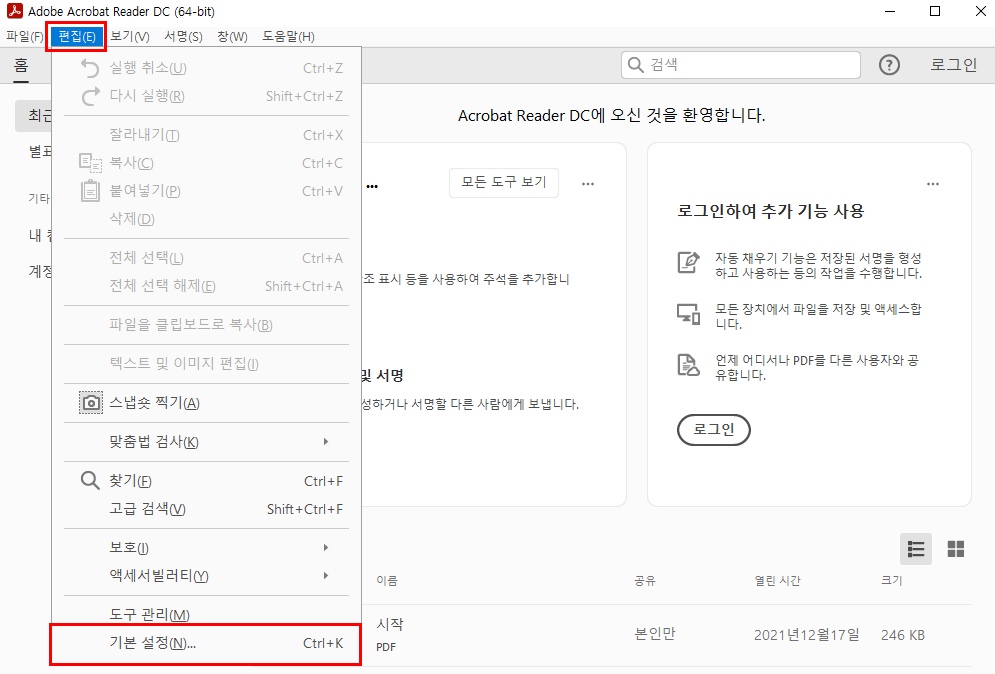Viewport: 995px width, 674px height.
Task: Select 스냅숏 찍기(A) menu entry
Action: 206,403
